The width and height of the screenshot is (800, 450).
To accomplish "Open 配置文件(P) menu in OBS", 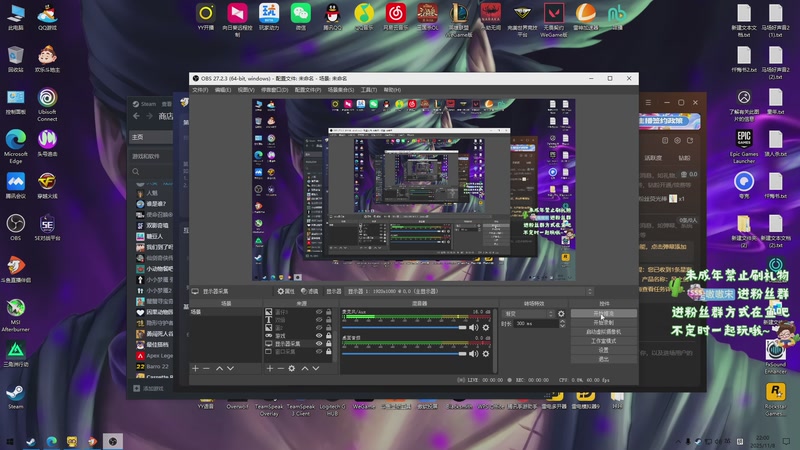I will (308, 90).
